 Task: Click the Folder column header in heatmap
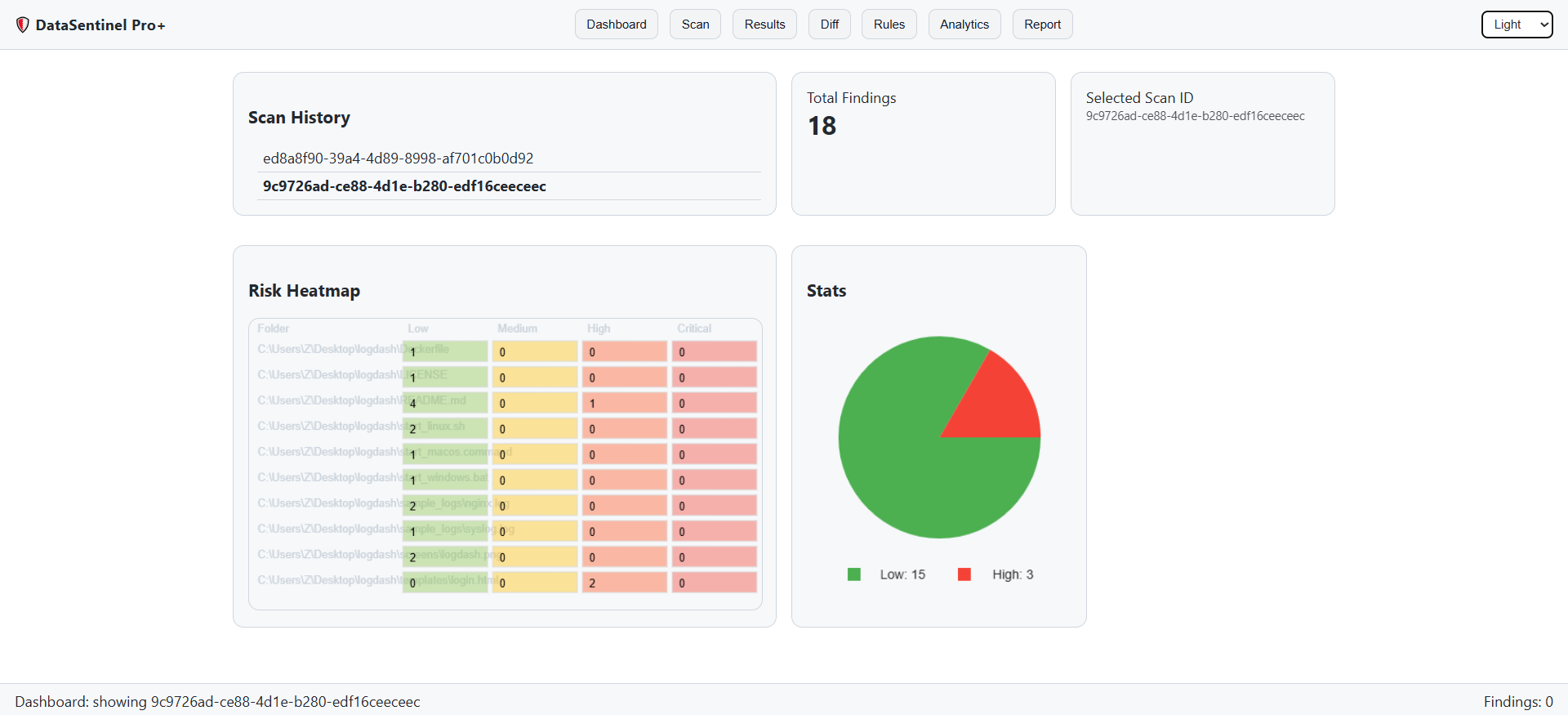pos(274,328)
